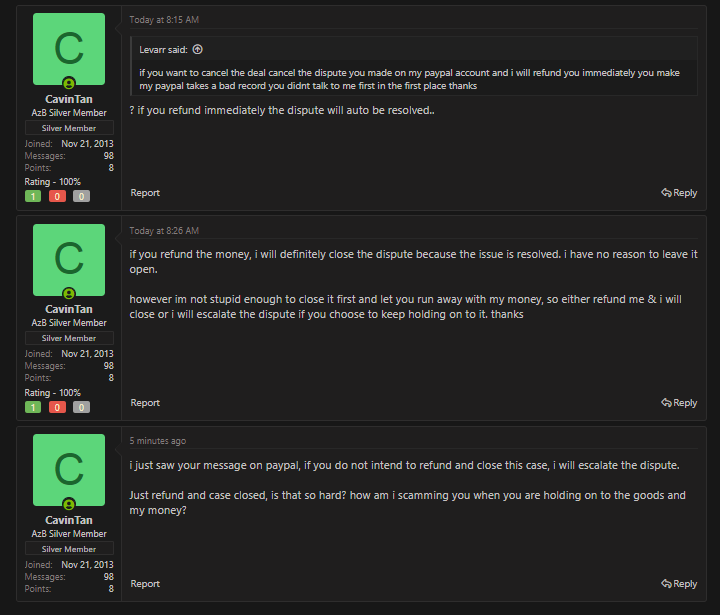Open the "Today at 8:15 AM" timestamp link
The image size is (720, 615).
point(164,19)
